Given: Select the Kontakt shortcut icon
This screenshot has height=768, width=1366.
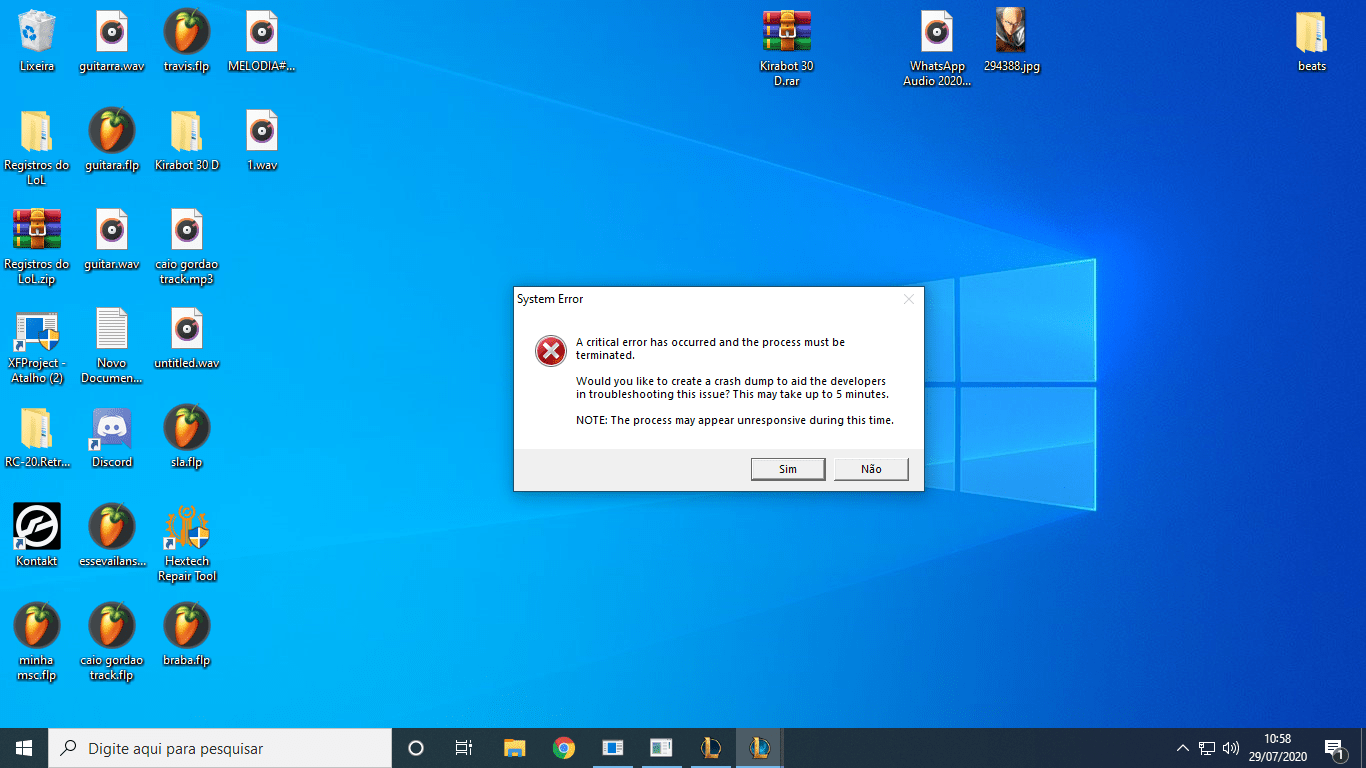Looking at the screenshot, I should tap(37, 536).
